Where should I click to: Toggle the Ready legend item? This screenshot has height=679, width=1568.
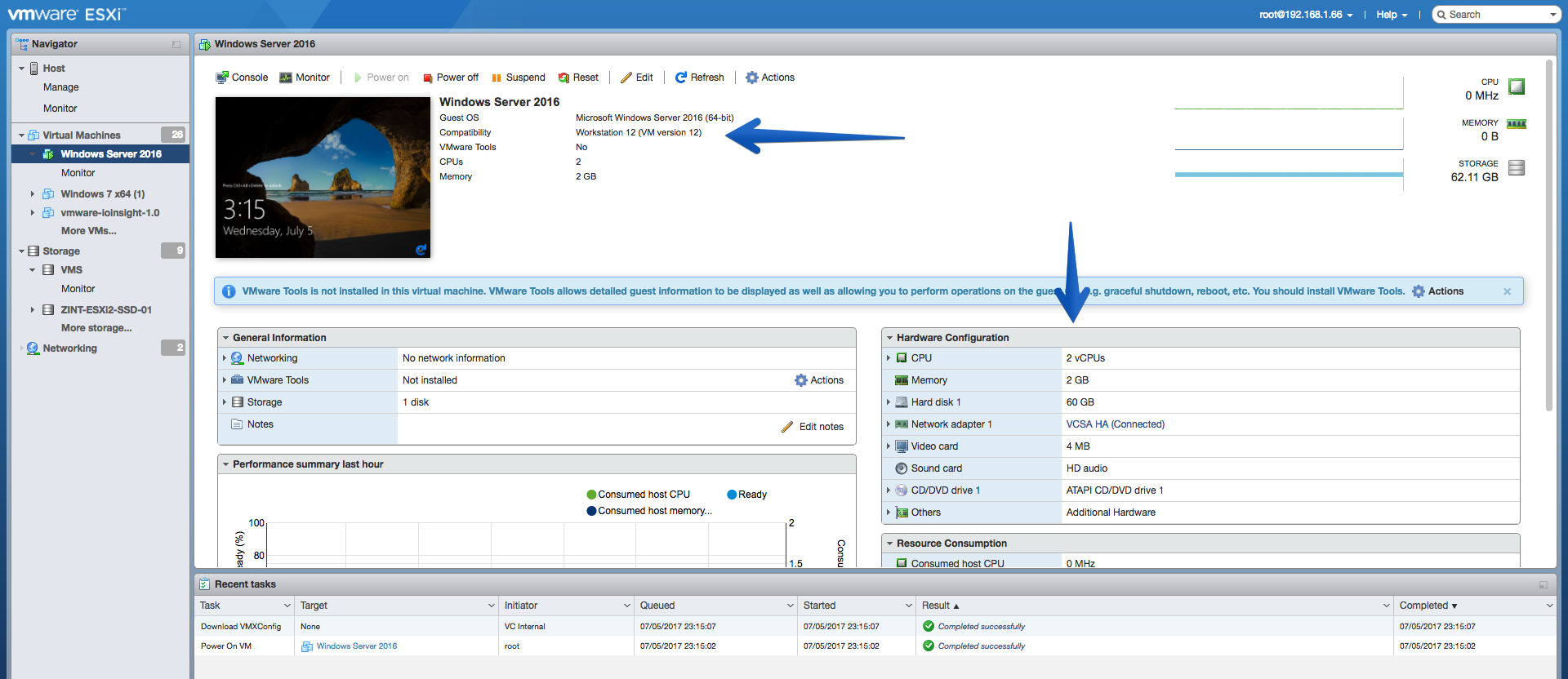click(747, 495)
